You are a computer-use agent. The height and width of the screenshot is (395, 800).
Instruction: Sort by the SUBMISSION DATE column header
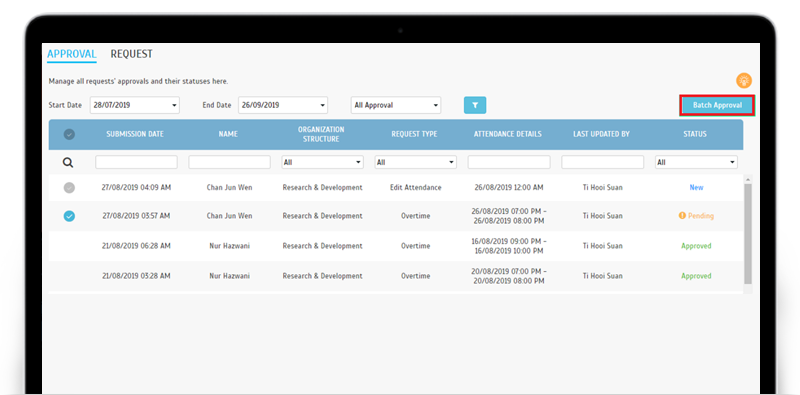pos(135,134)
